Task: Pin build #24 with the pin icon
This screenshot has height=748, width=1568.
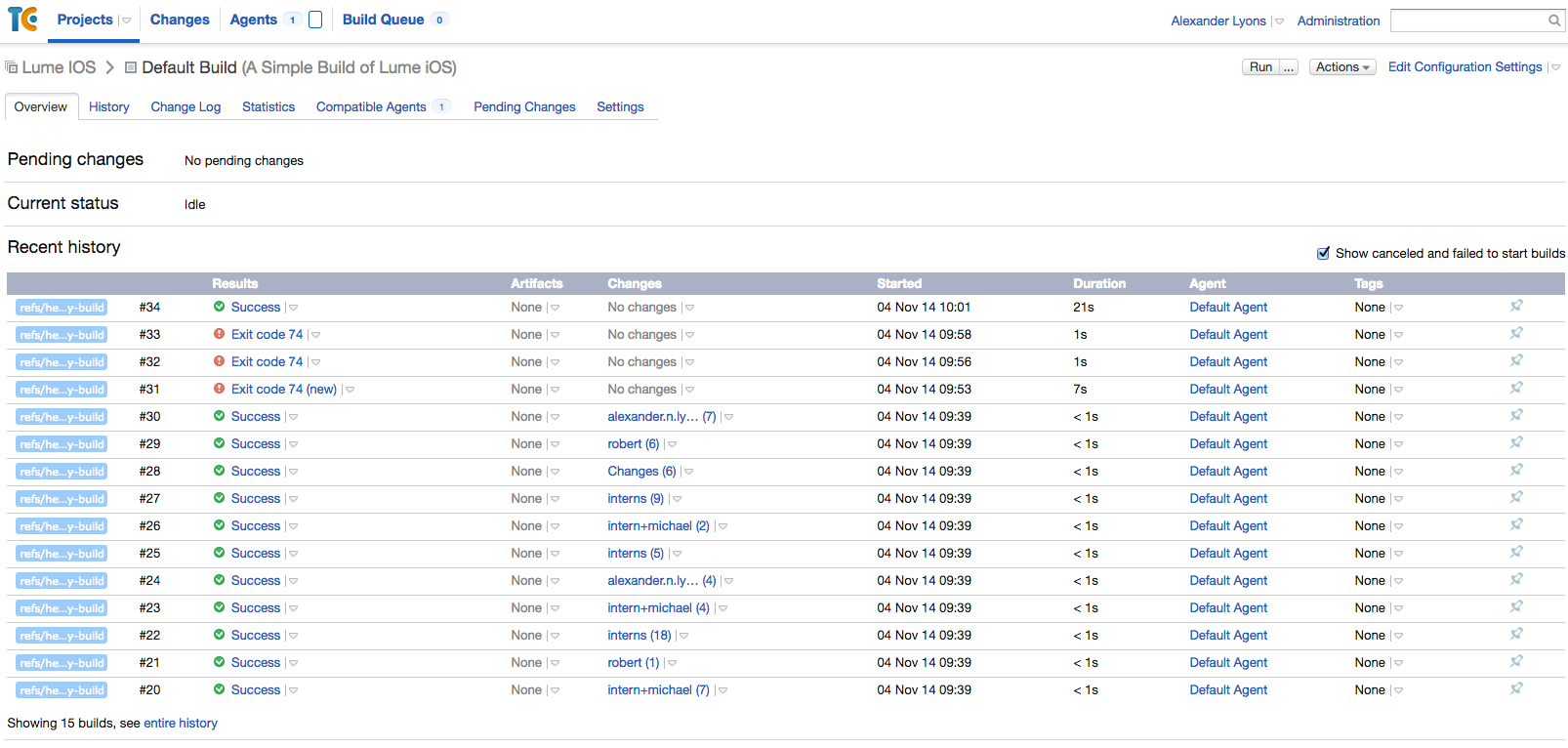Action: [x=1516, y=580]
